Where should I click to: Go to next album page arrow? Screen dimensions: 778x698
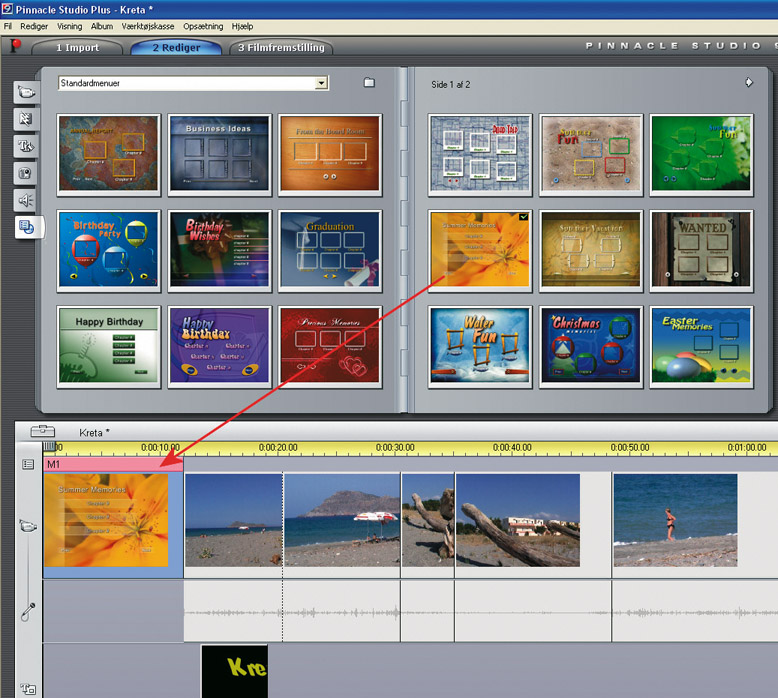748,83
